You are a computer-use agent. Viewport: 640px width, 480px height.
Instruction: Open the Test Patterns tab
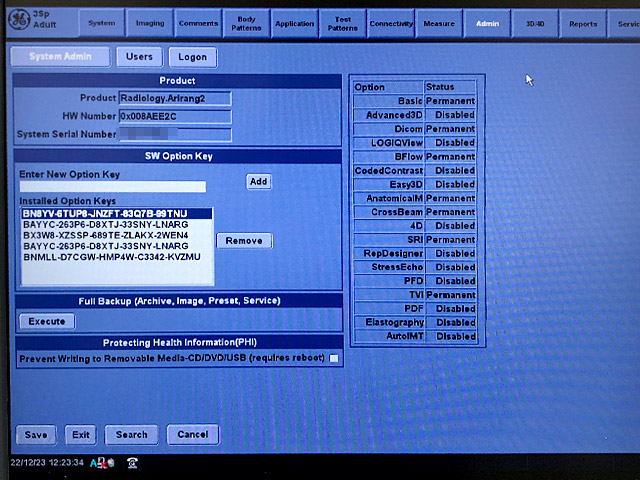click(x=342, y=23)
